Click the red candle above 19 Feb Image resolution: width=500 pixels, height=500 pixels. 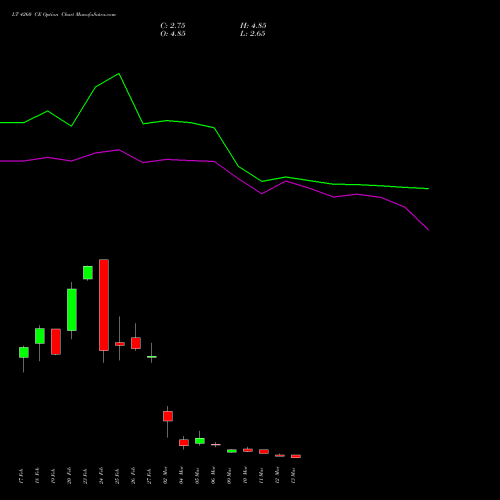56,342
